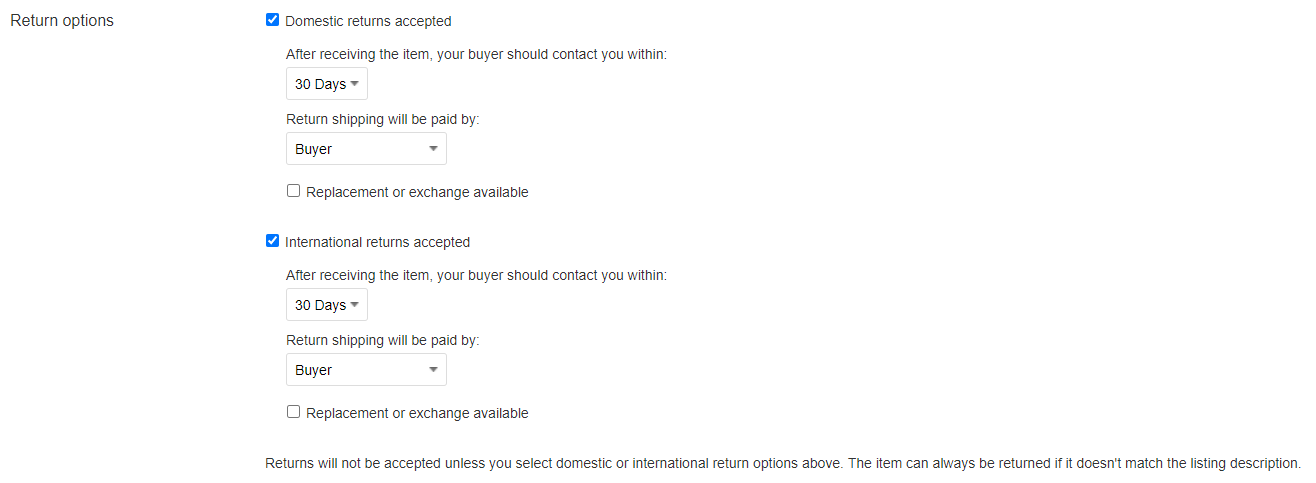Enable Replacement or exchange for domestic returns
This screenshot has width=1316, height=483.
pos(293,191)
